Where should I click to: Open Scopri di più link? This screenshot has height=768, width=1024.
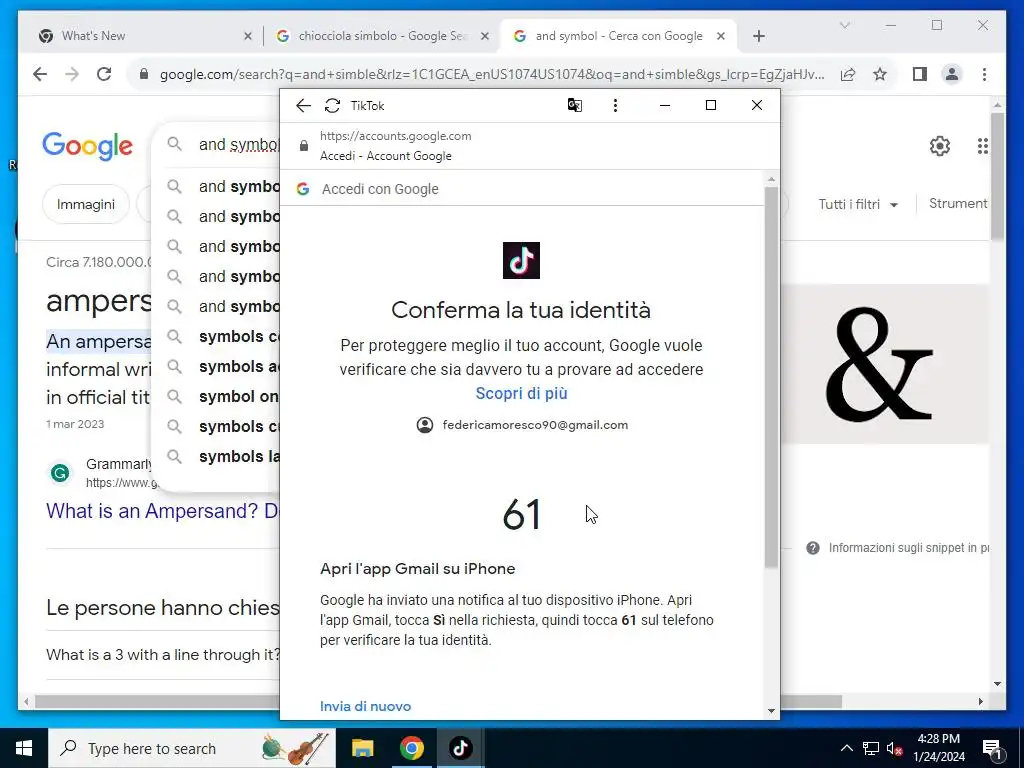pyautogui.click(x=521, y=393)
